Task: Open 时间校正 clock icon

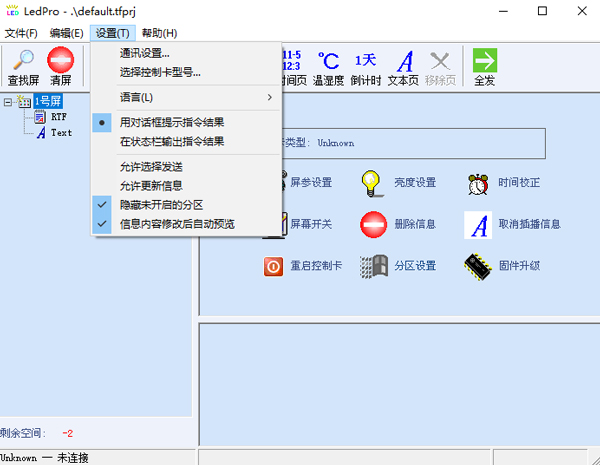Action: click(478, 182)
